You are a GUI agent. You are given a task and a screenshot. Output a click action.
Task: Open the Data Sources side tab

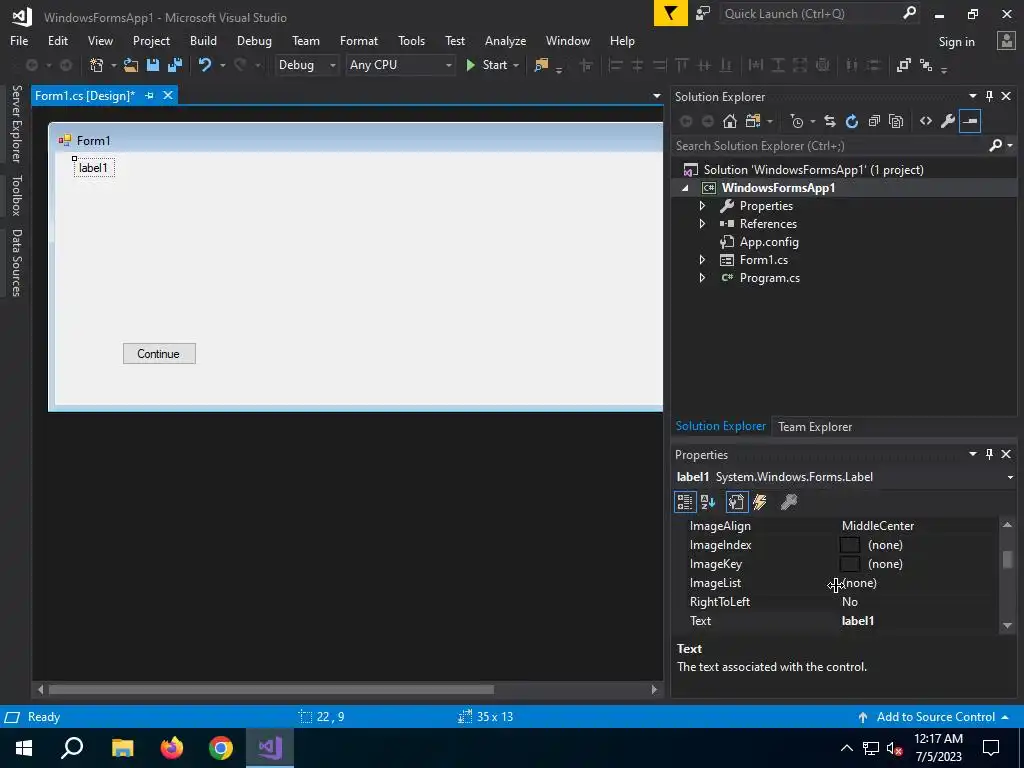16,263
